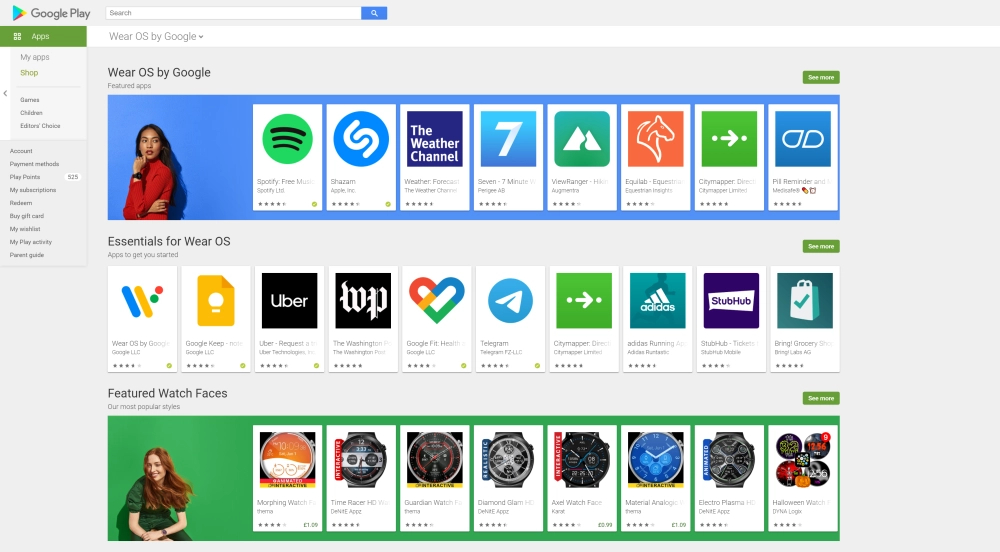
Task: Open Buy gift card
Action: (x=27, y=216)
